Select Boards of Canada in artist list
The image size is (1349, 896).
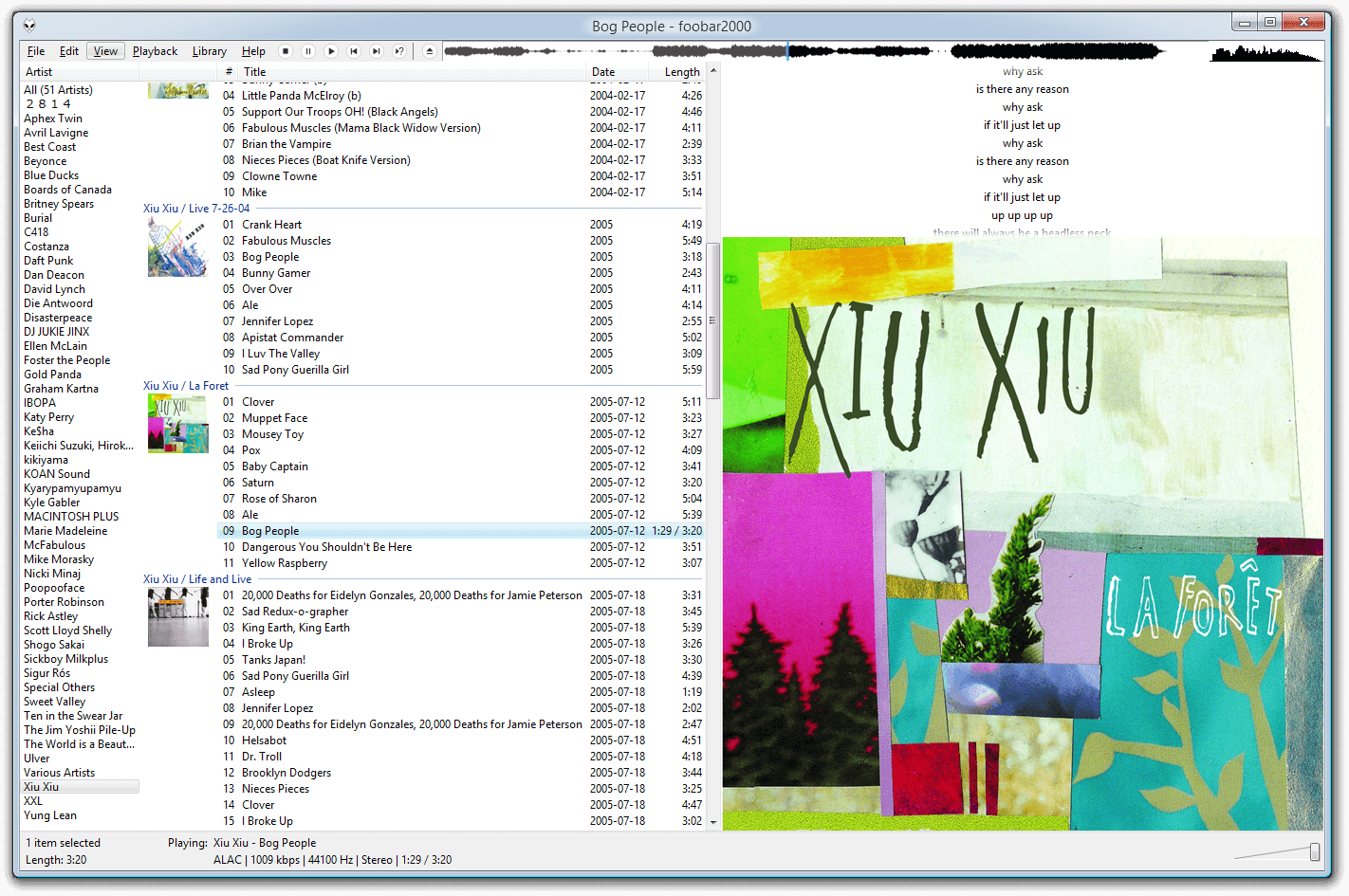coord(67,190)
